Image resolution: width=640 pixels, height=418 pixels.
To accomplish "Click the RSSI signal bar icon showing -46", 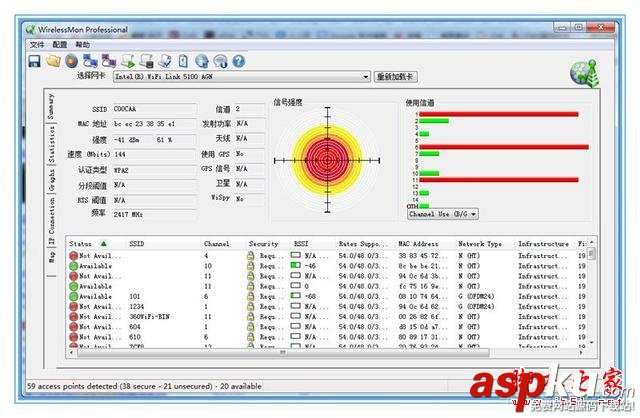I will [x=296, y=265].
